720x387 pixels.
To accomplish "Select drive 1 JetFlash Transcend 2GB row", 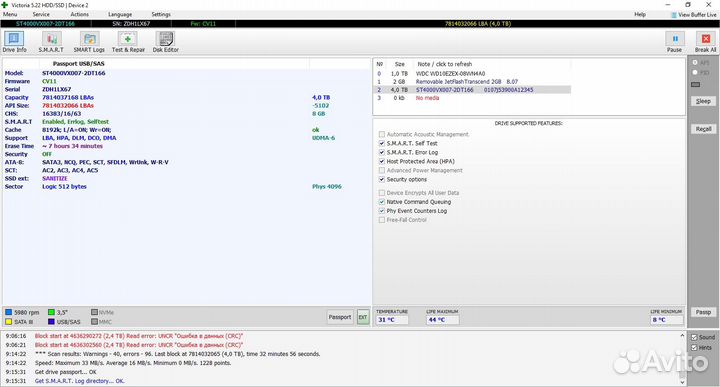I will (472, 82).
